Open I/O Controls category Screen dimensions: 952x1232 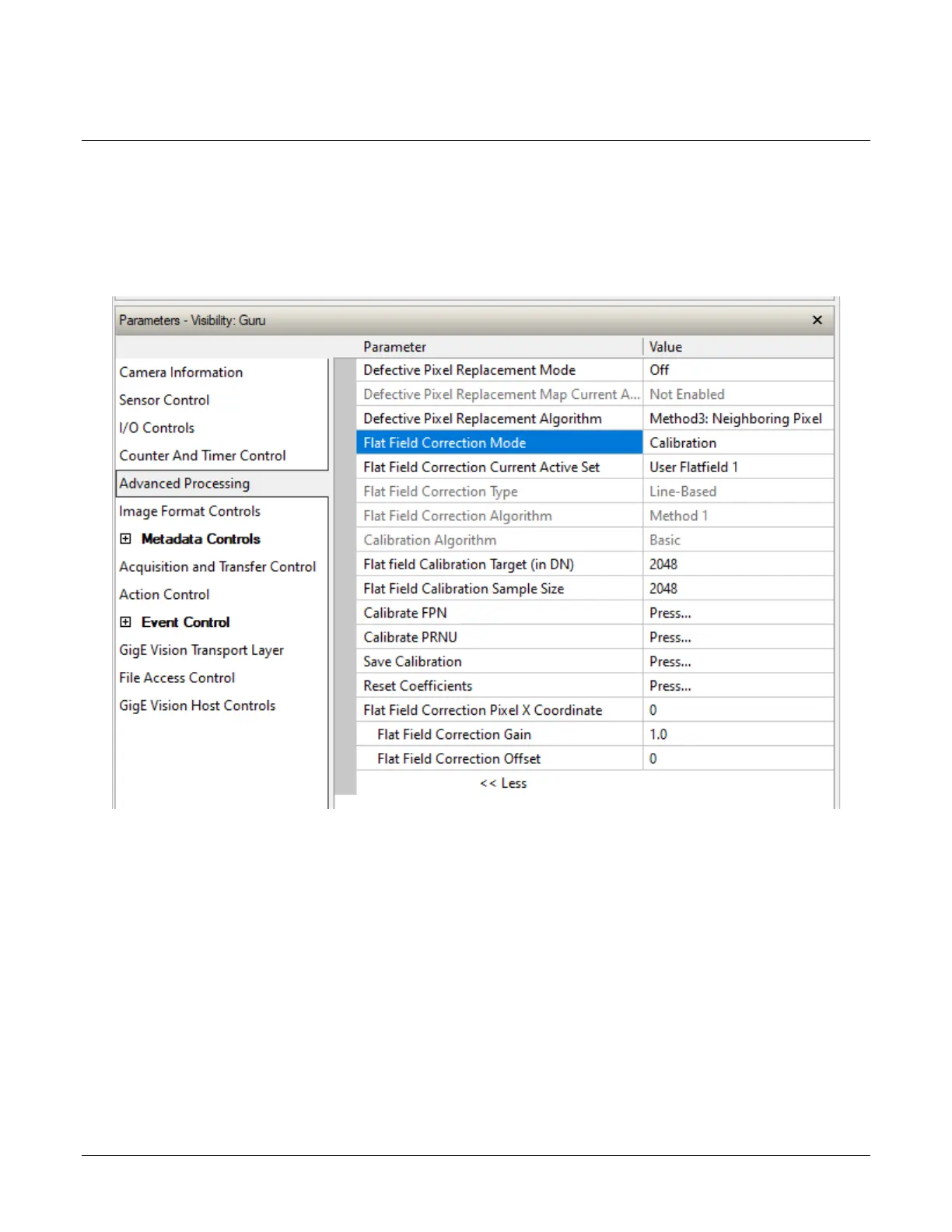tap(156, 429)
